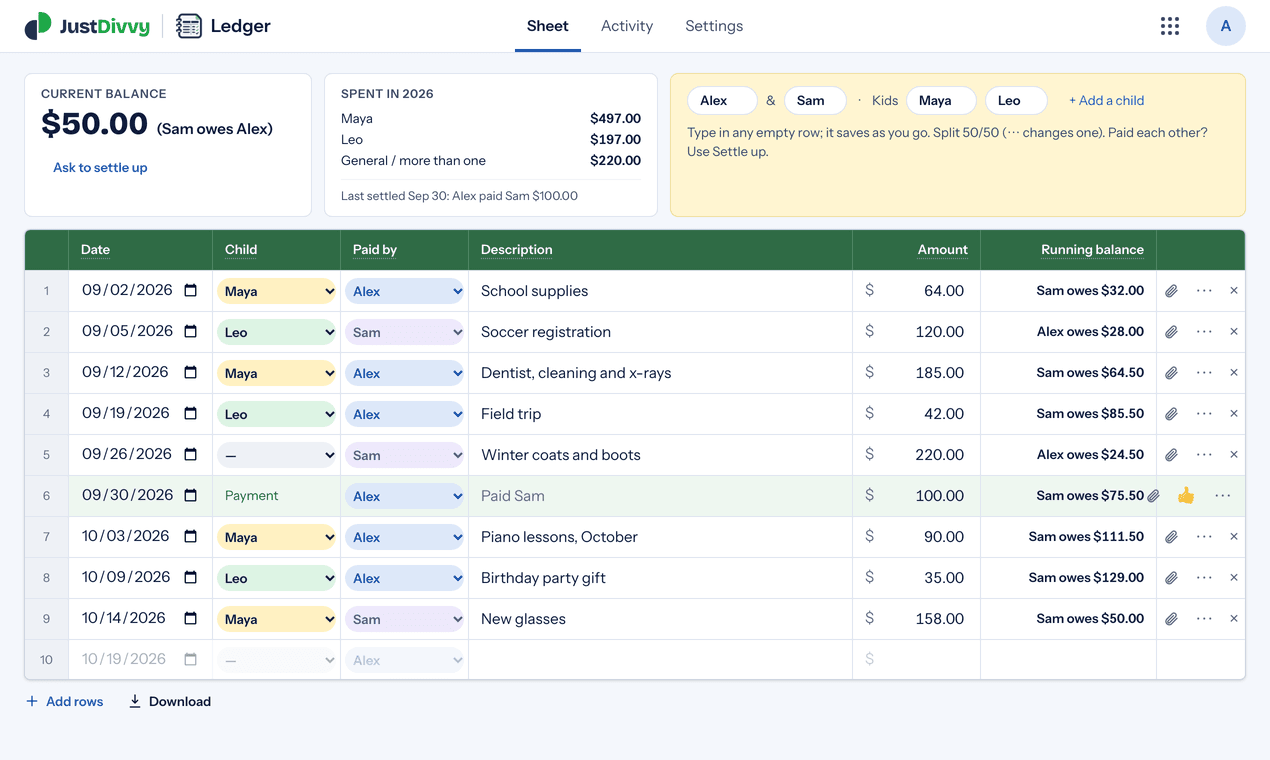
Task: Open more options for New glasses row
Action: (x=1204, y=619)
